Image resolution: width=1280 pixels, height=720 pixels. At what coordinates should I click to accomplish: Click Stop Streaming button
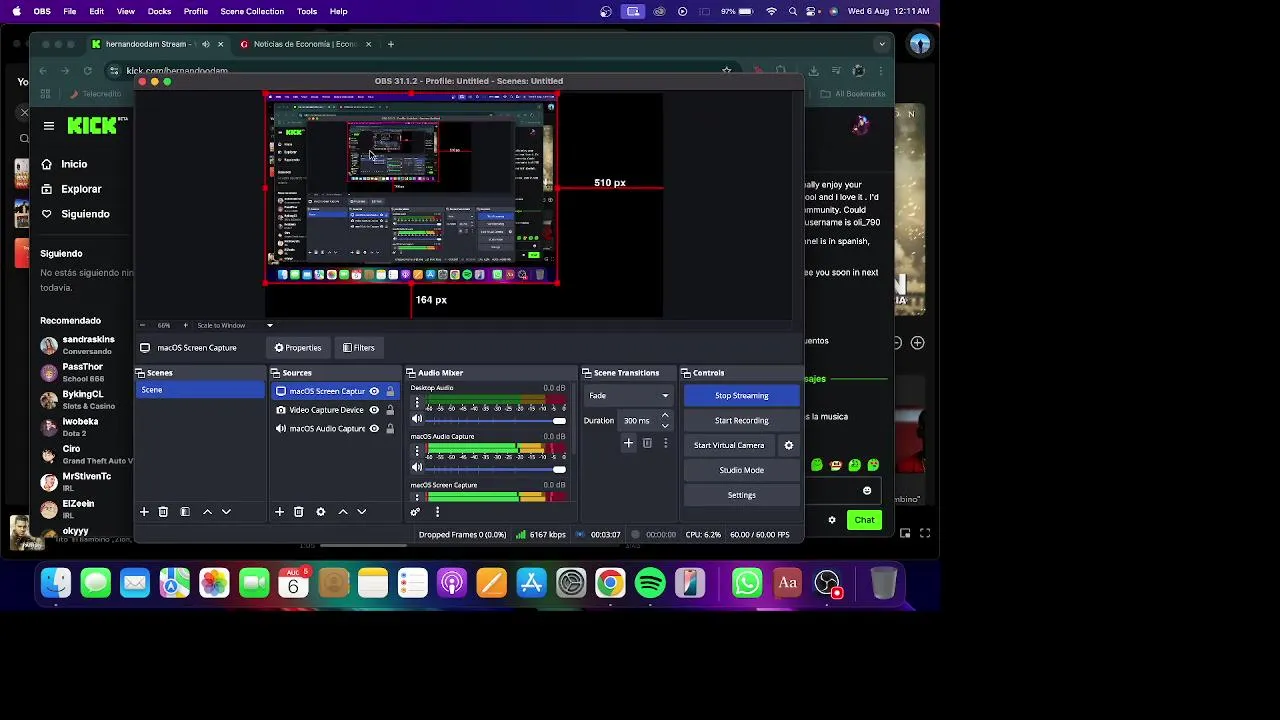pos(741,396)
